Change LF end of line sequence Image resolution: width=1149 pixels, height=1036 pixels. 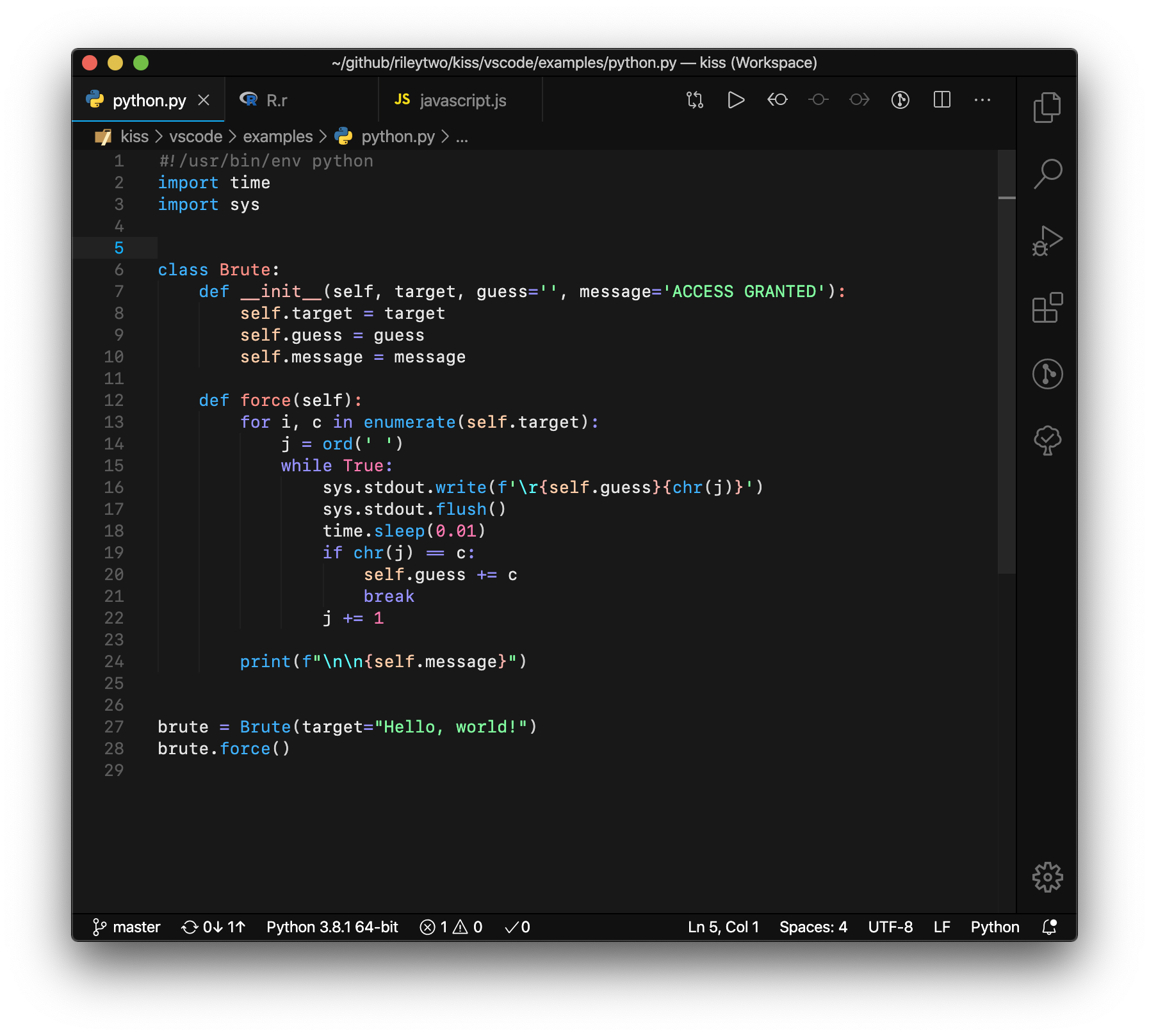(941, 927)
